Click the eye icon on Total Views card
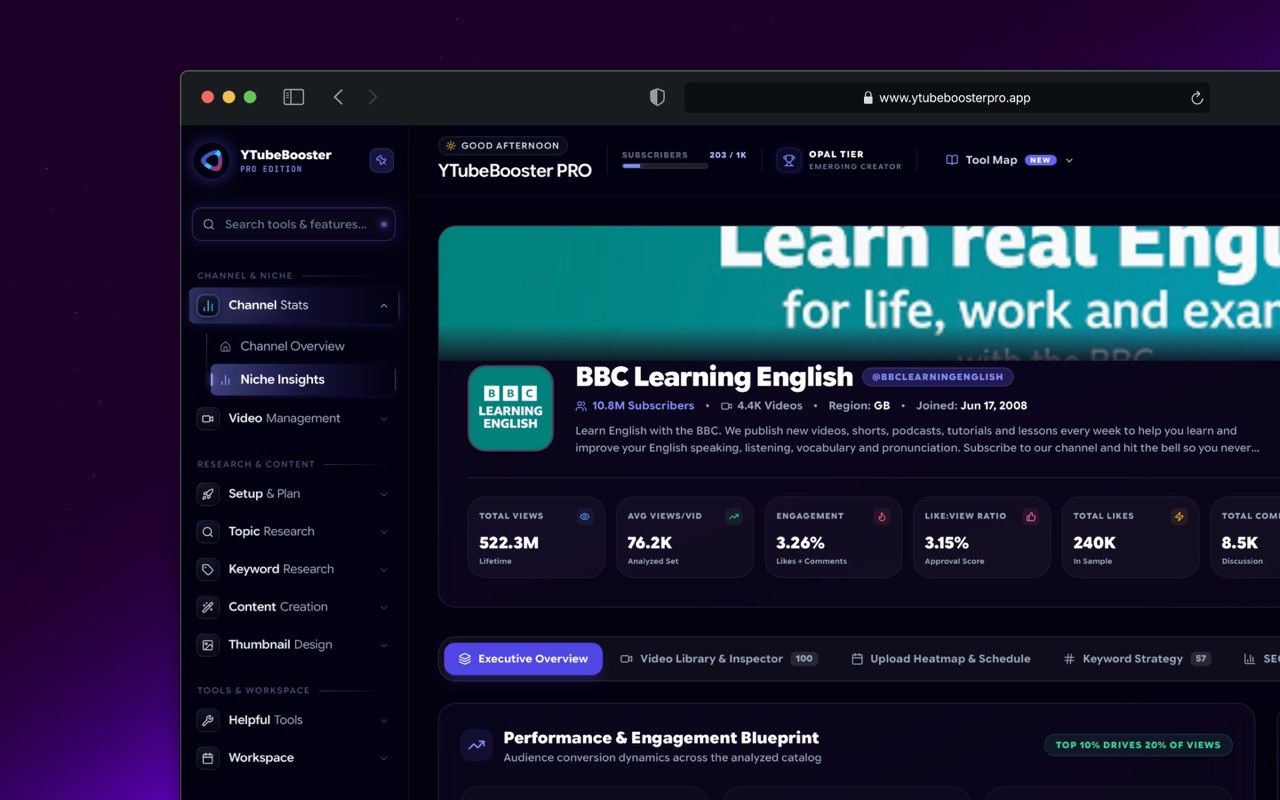The height and width of the screenshot is (800, 1280). click(x=585, y=517)
